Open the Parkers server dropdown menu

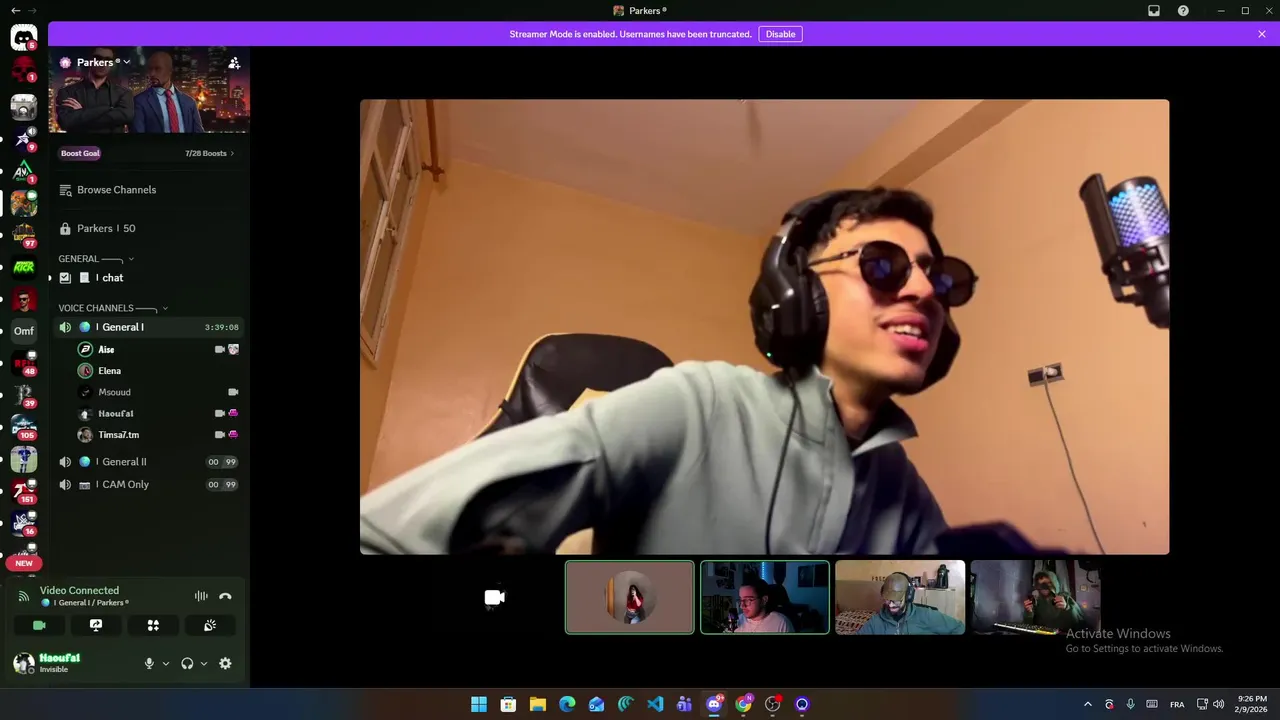point(103,62)
